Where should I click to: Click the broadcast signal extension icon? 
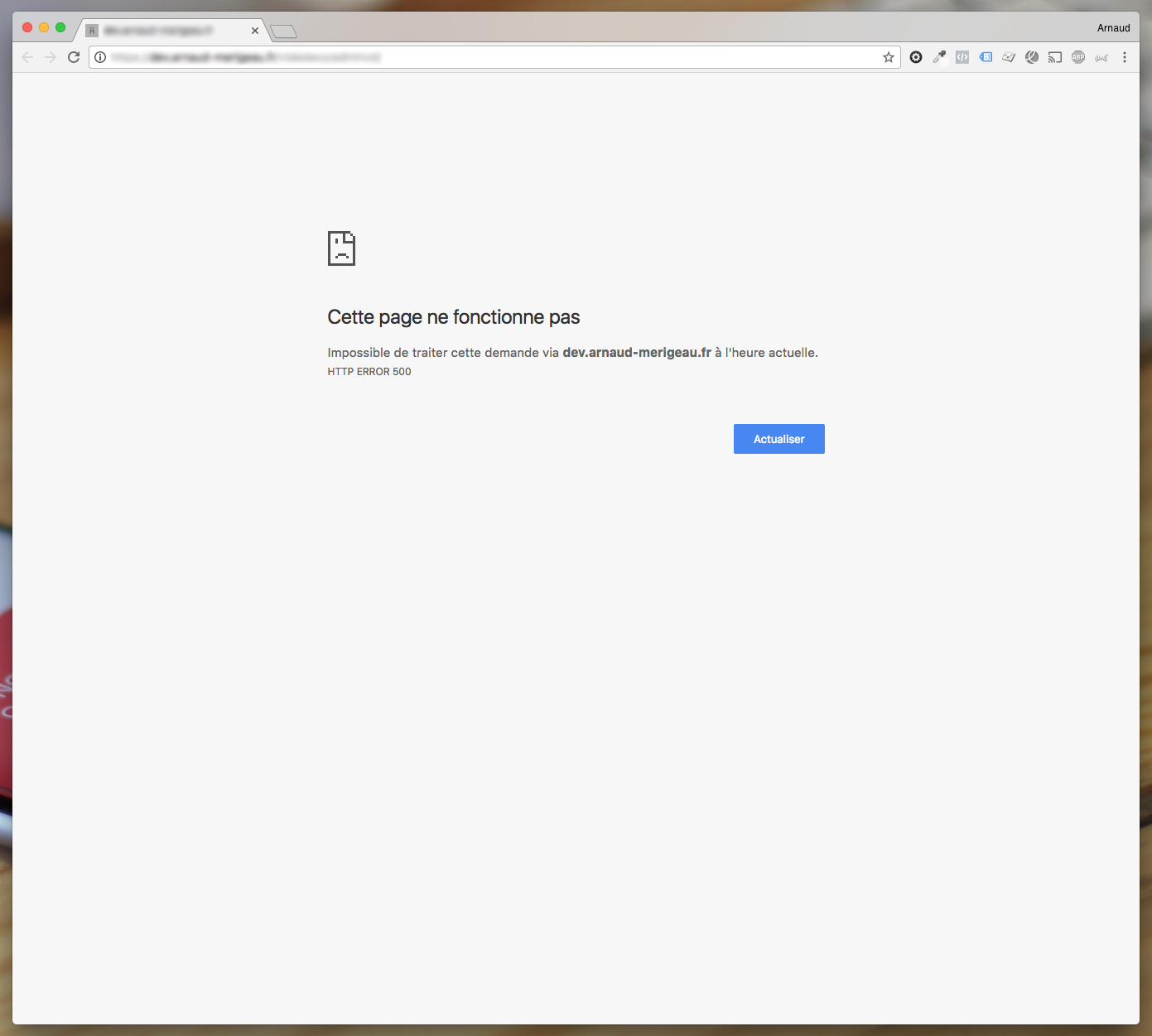point(1101,57)
